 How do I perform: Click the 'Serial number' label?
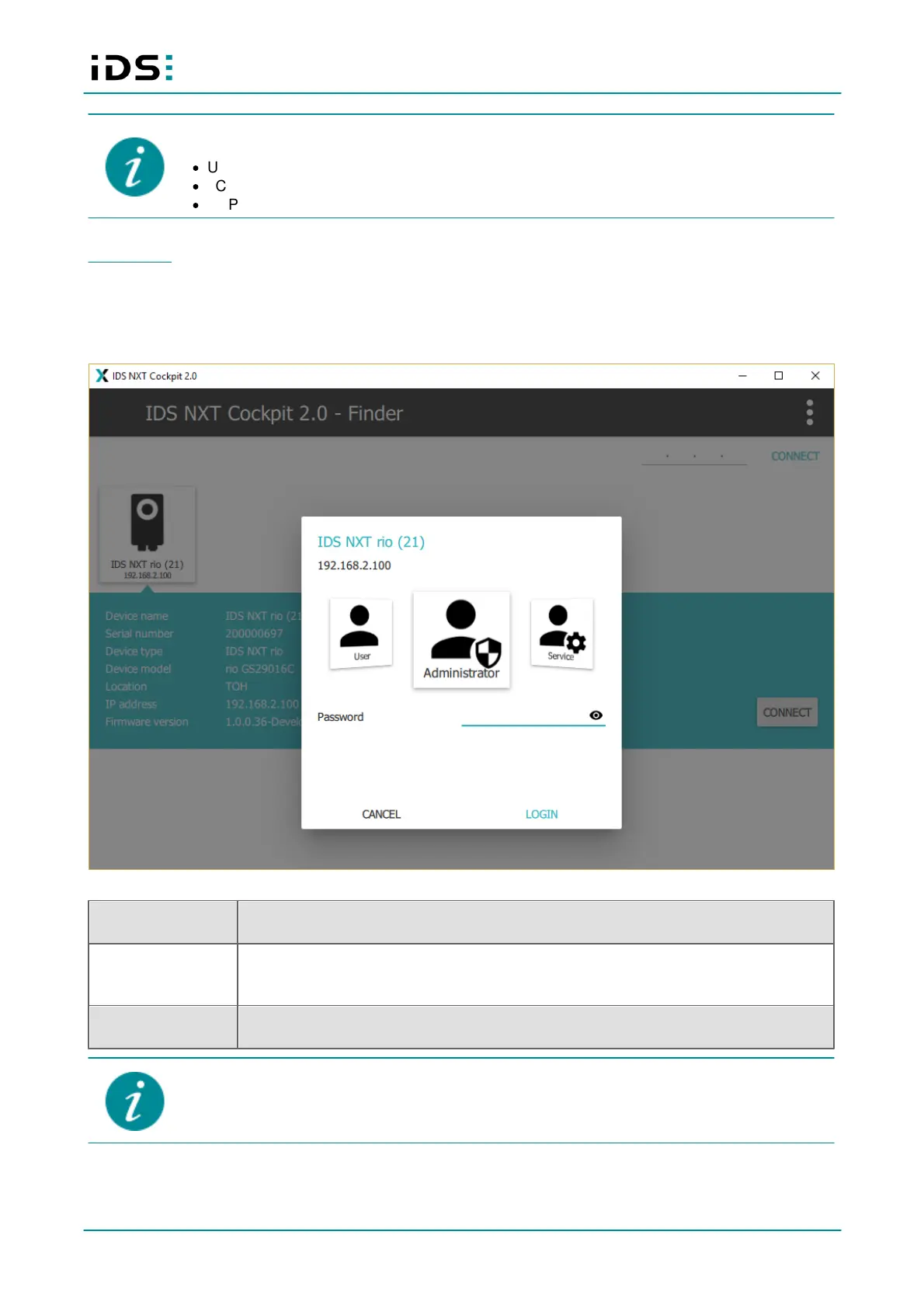click(140, 634)
